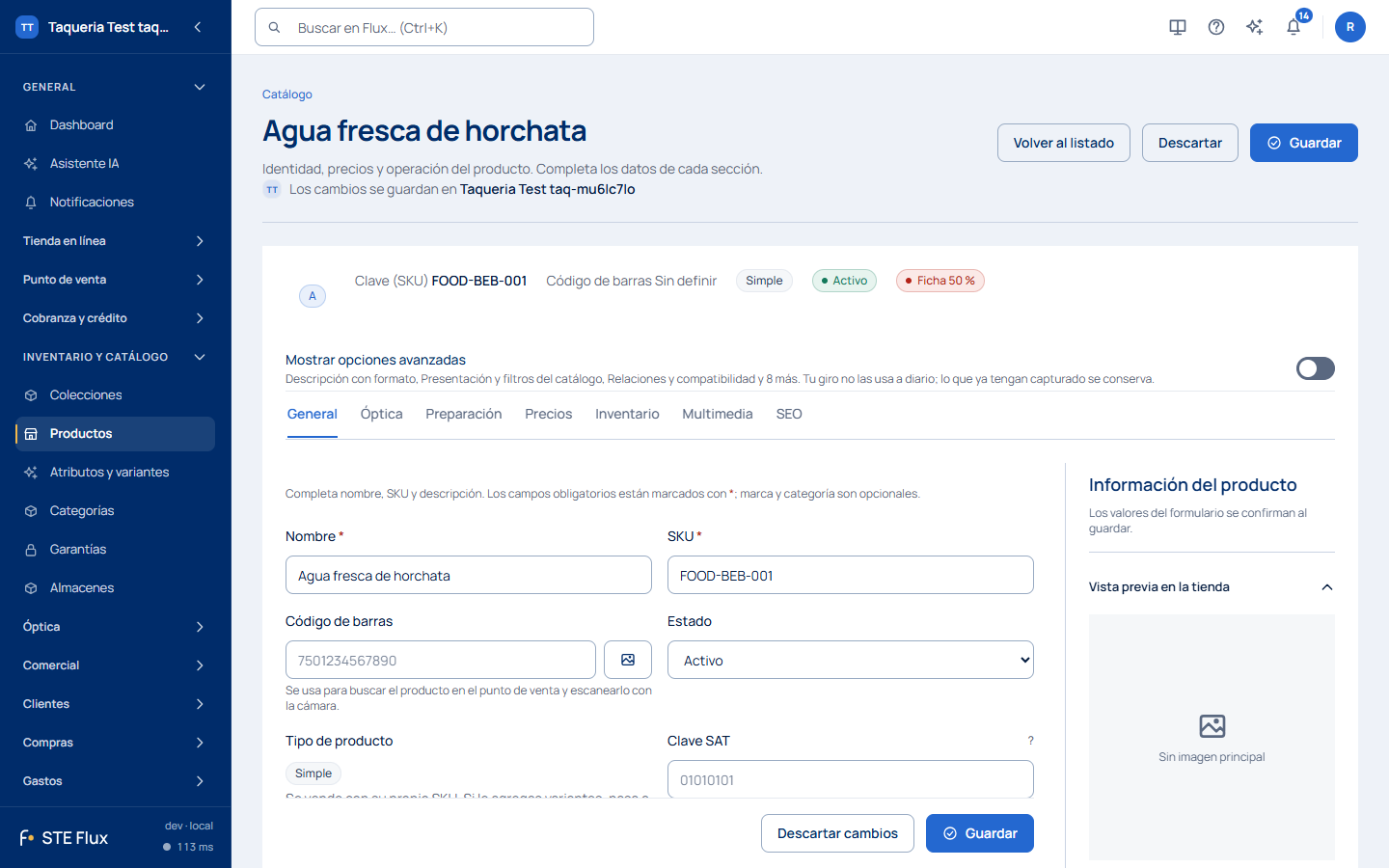This screenshot has height=868, width=1389.
Task: Expand Compras sidebar menu
Action: (x=115, y=743)
